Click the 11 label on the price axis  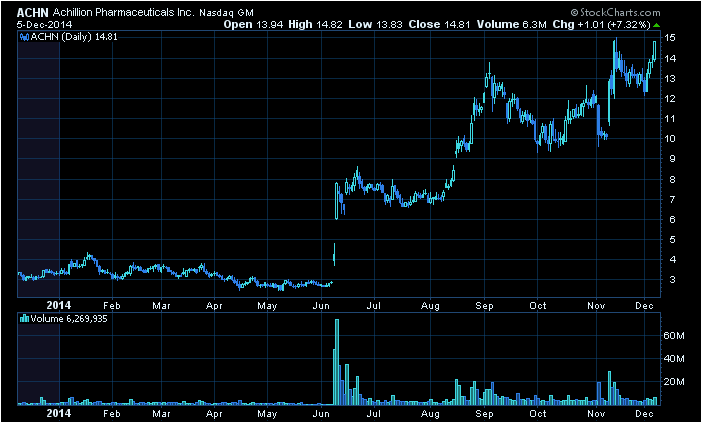pyautogui.click(x=670, y=119)
